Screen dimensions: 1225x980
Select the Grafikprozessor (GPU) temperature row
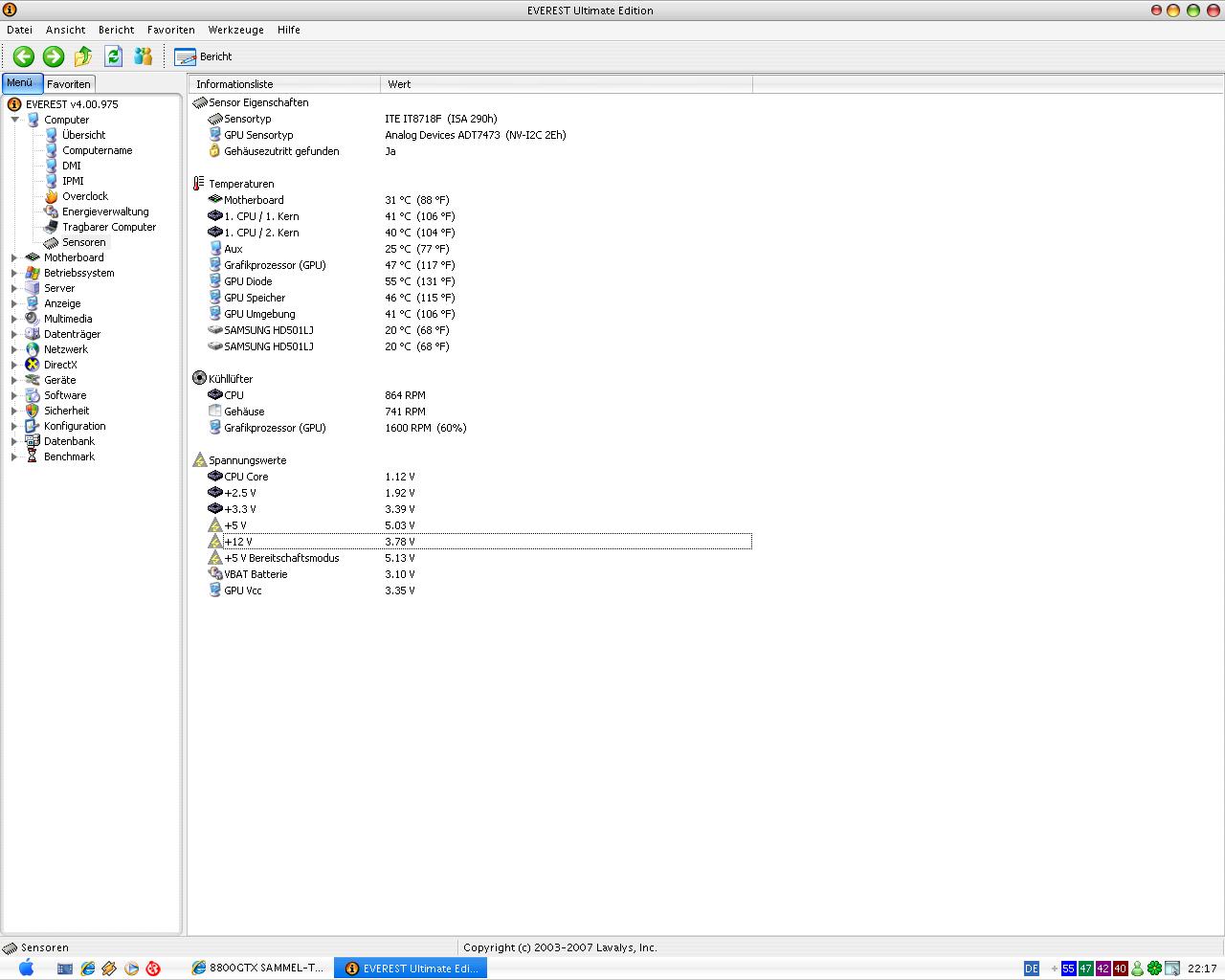pyautogui.click(x=479, y=265)
